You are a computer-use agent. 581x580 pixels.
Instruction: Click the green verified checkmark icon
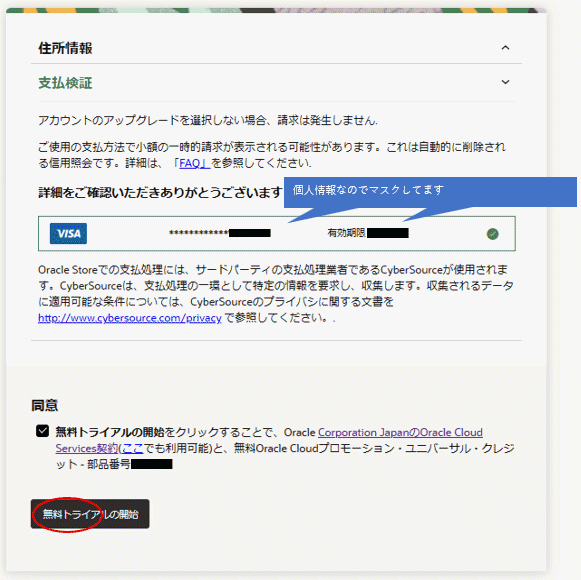pyautogui.click(x=492, y=234)
